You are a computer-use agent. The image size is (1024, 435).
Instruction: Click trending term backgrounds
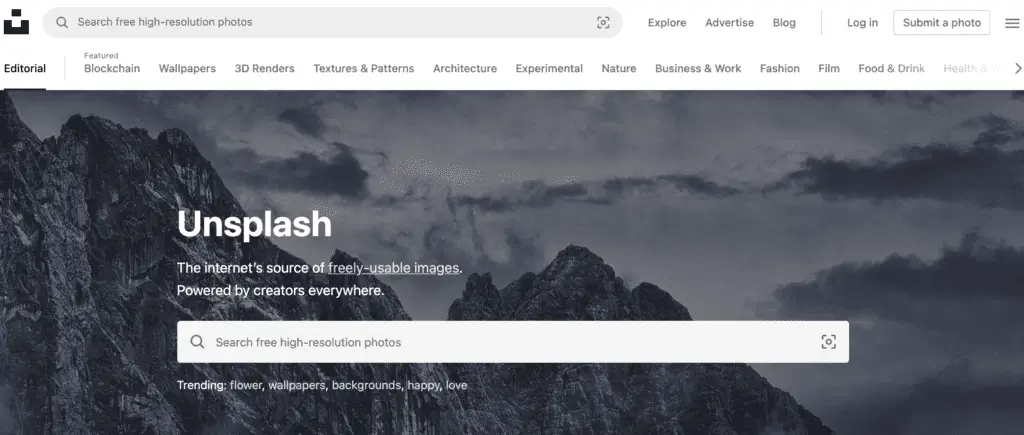(366, 385)
